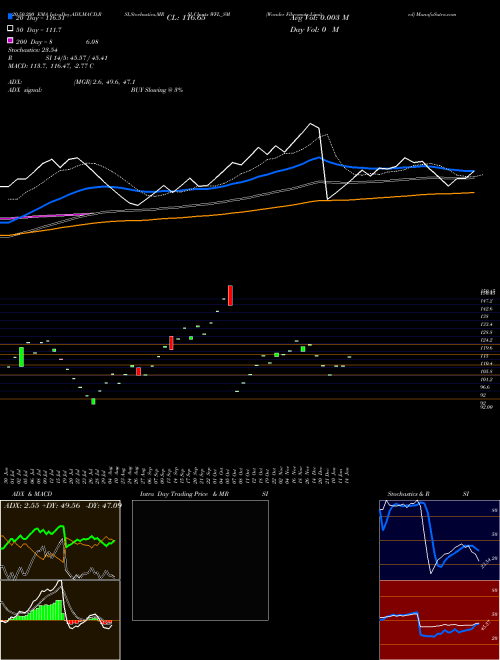Click the '(MGR) 2.6, 49.6, 47.1' values
The width and height of the screenshot is (500, 660).
pos(104,82)
